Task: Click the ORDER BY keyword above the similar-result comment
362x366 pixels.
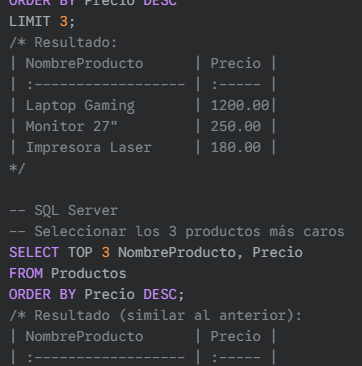Action: 42,294
